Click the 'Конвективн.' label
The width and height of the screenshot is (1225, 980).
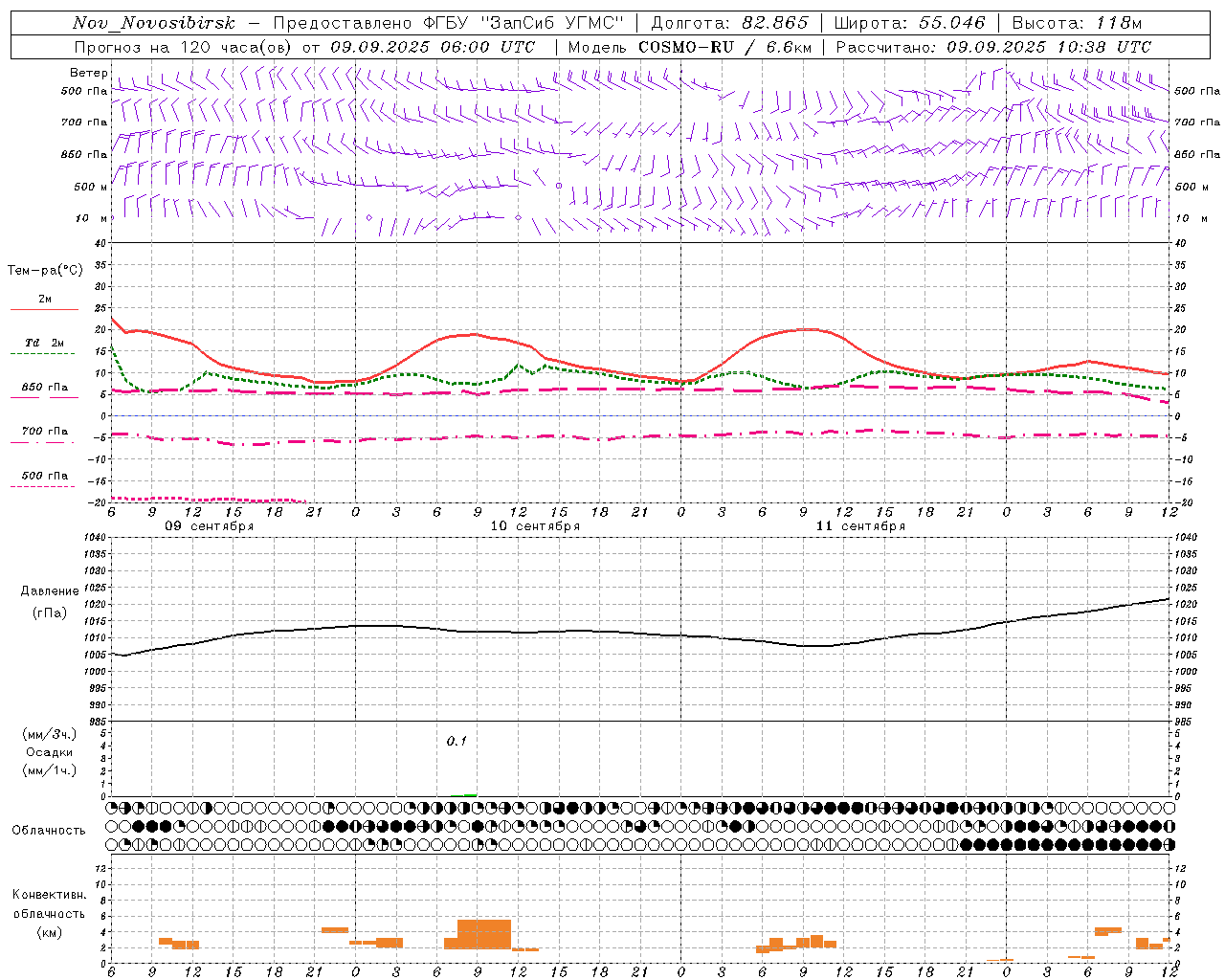point(50,895)
